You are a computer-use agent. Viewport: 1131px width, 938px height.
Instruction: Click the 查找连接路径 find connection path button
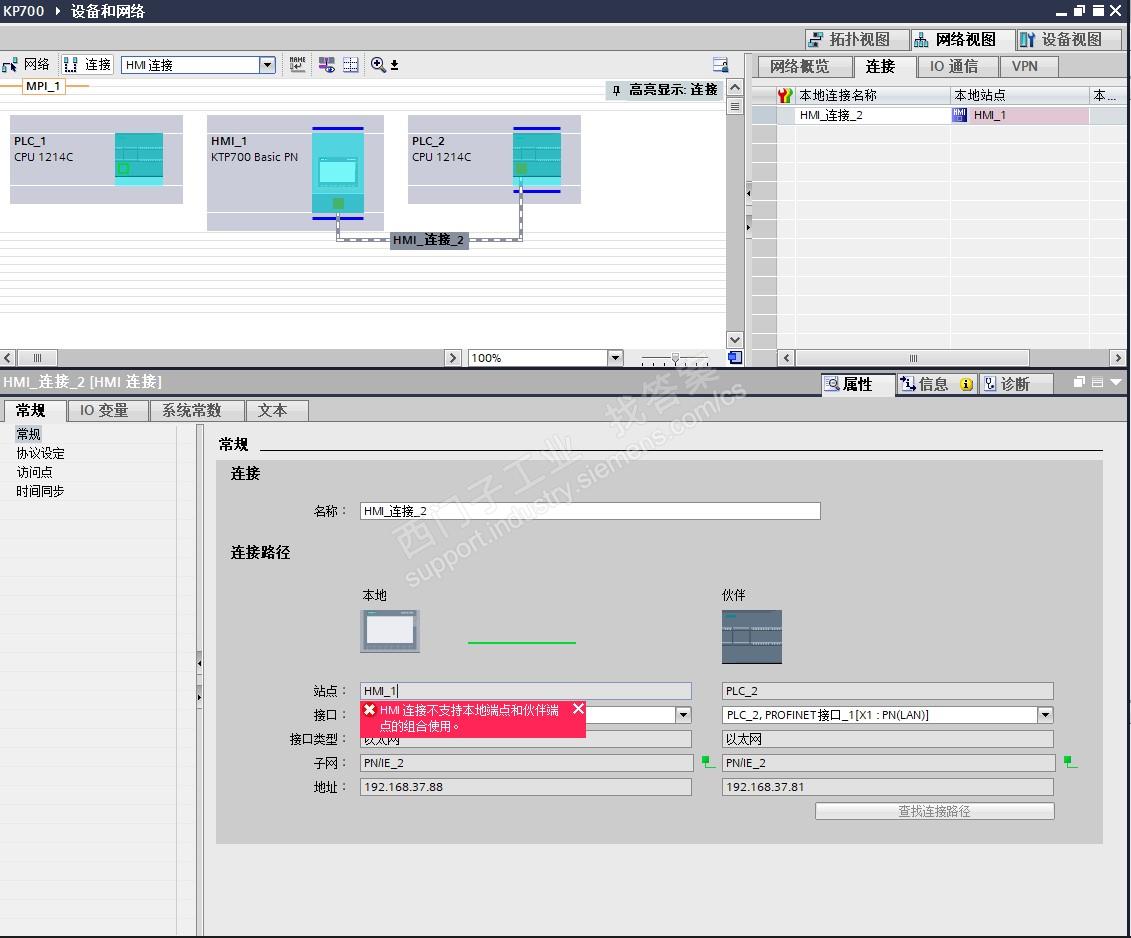(x=935, y=811)
